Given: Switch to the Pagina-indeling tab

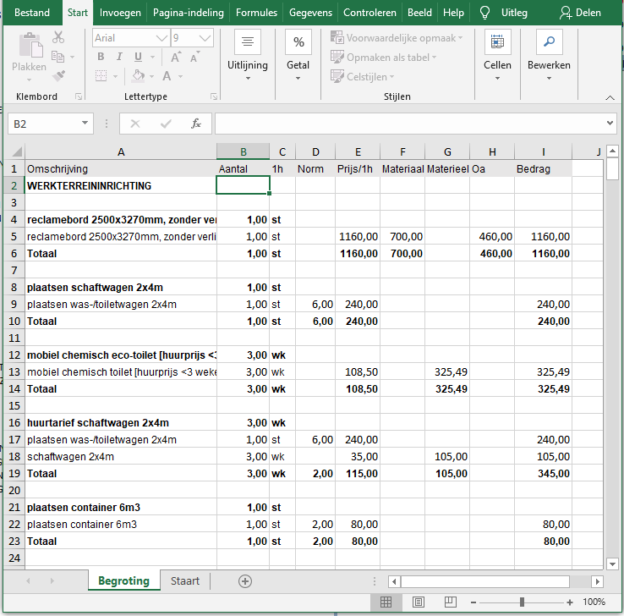Looking at the screenshot, I should pos(188,13).
